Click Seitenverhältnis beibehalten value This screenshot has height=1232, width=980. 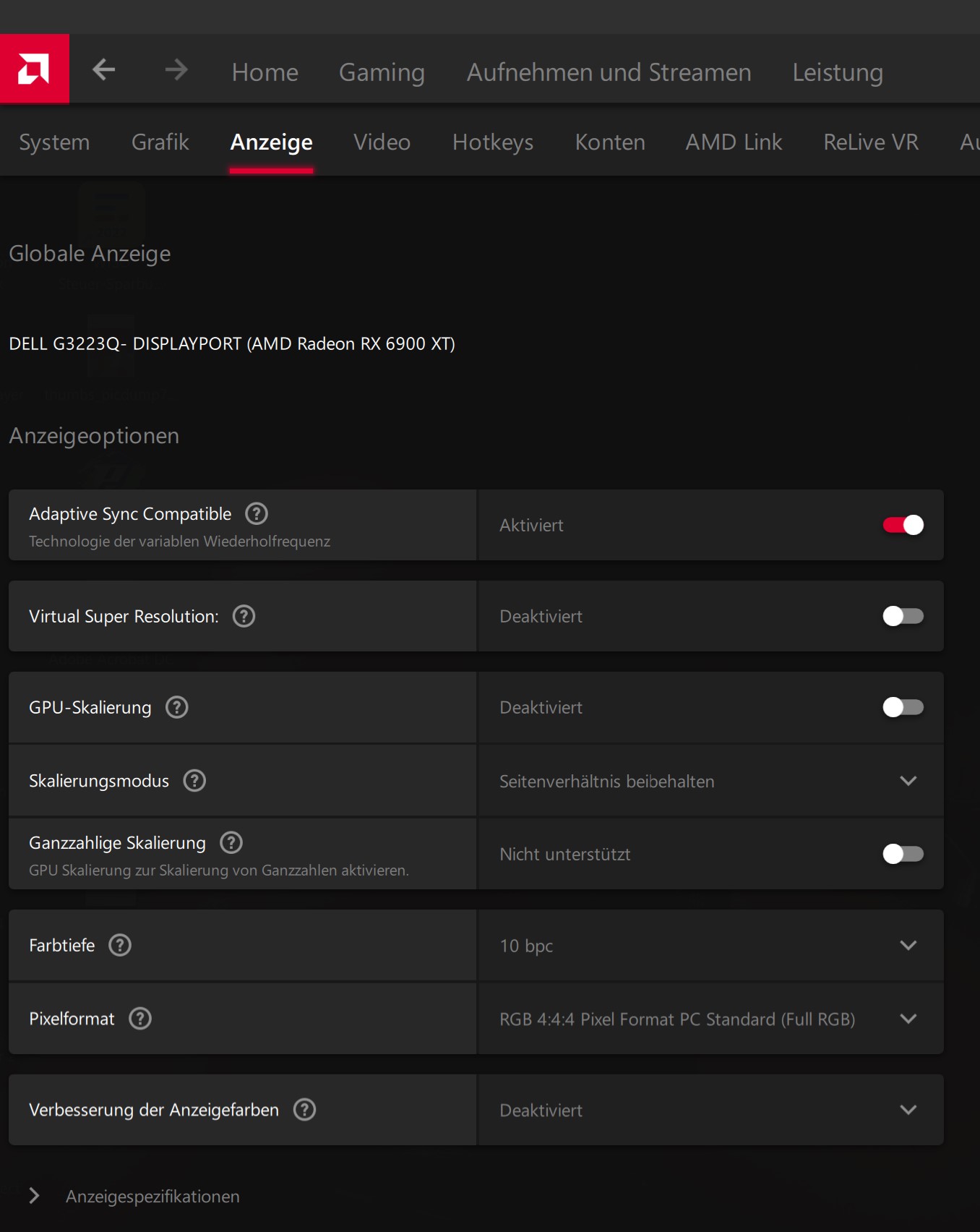607,782
